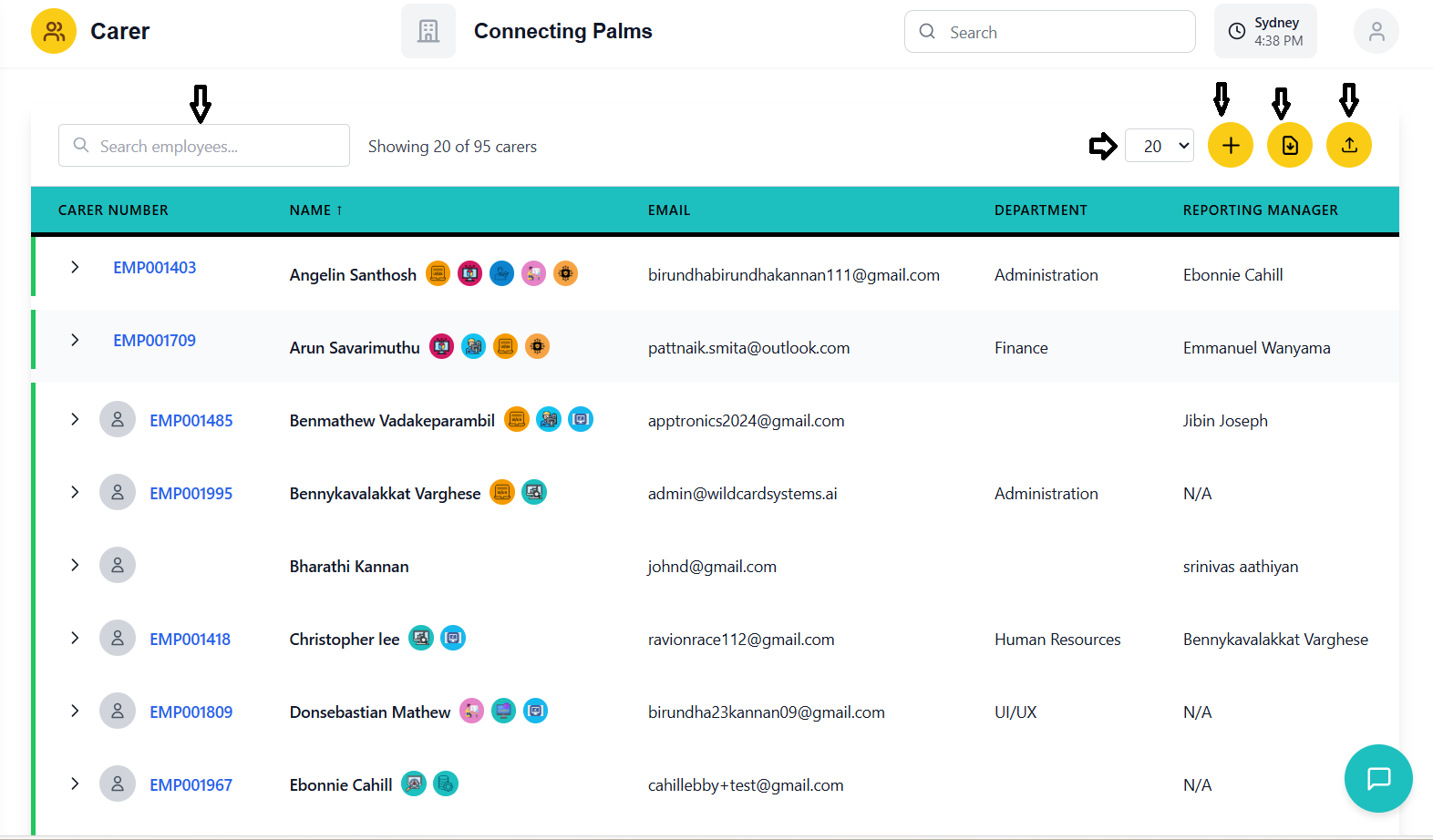1433x840 pixels.
Task: Click the yellow file download icon button
Action: point(1289,146)
